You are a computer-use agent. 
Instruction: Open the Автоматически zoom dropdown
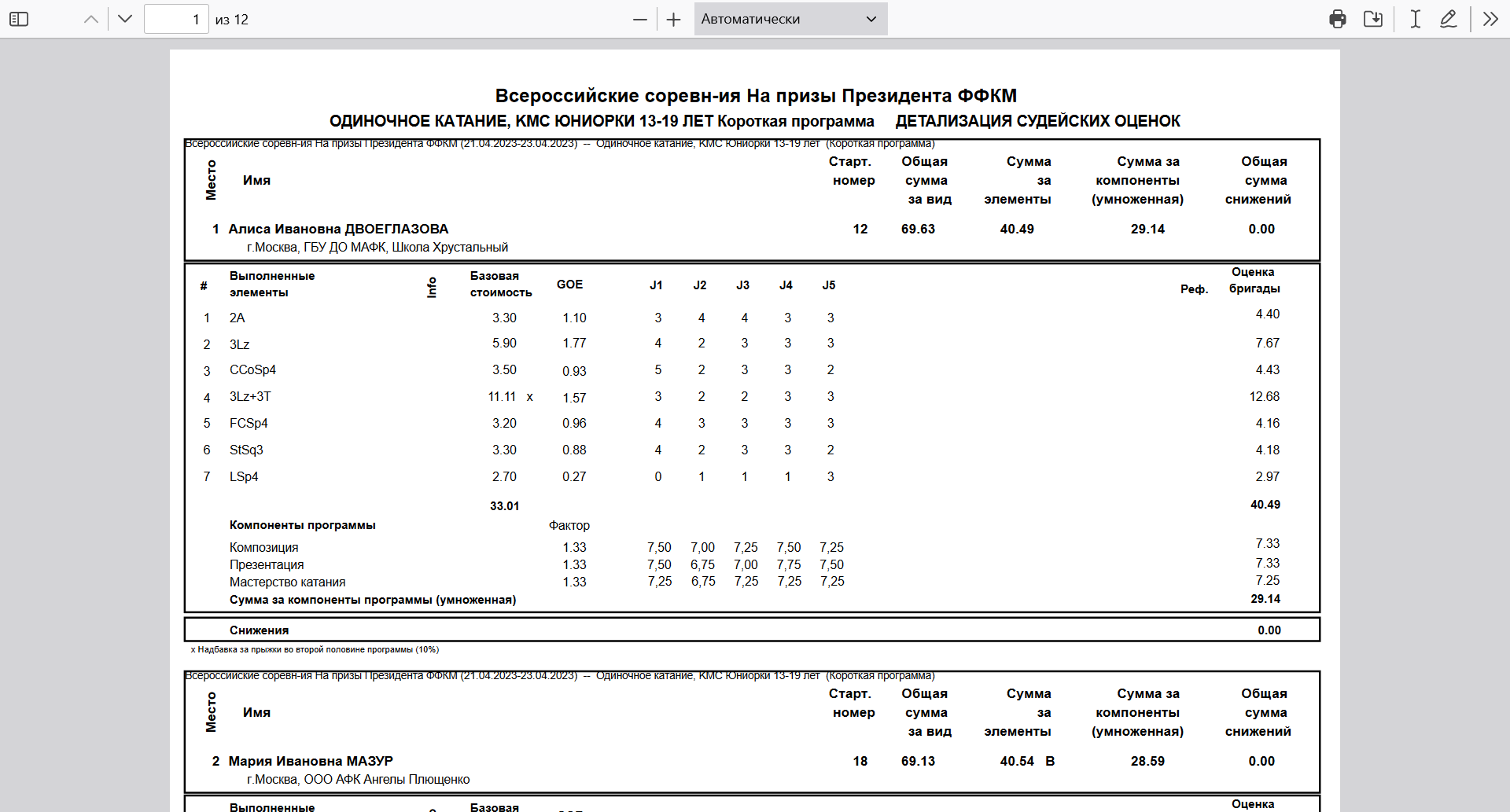pos(790,19)
